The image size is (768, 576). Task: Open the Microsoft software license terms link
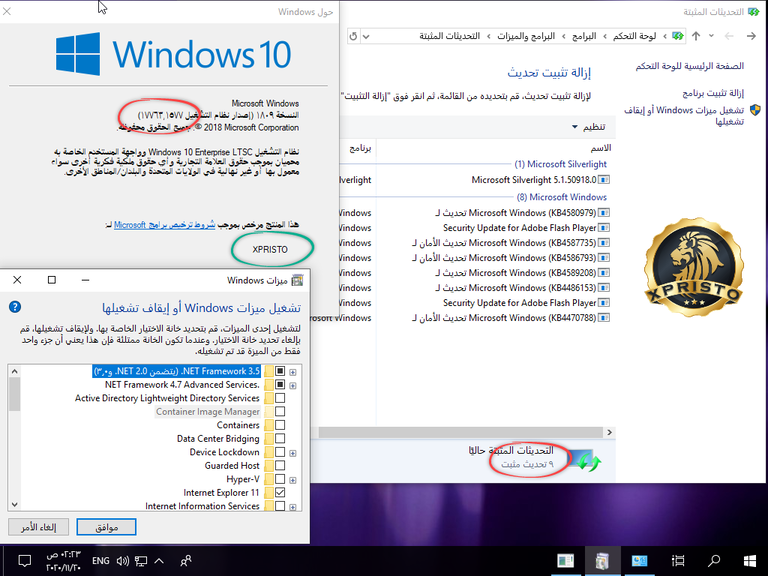[x=165, y=225]
